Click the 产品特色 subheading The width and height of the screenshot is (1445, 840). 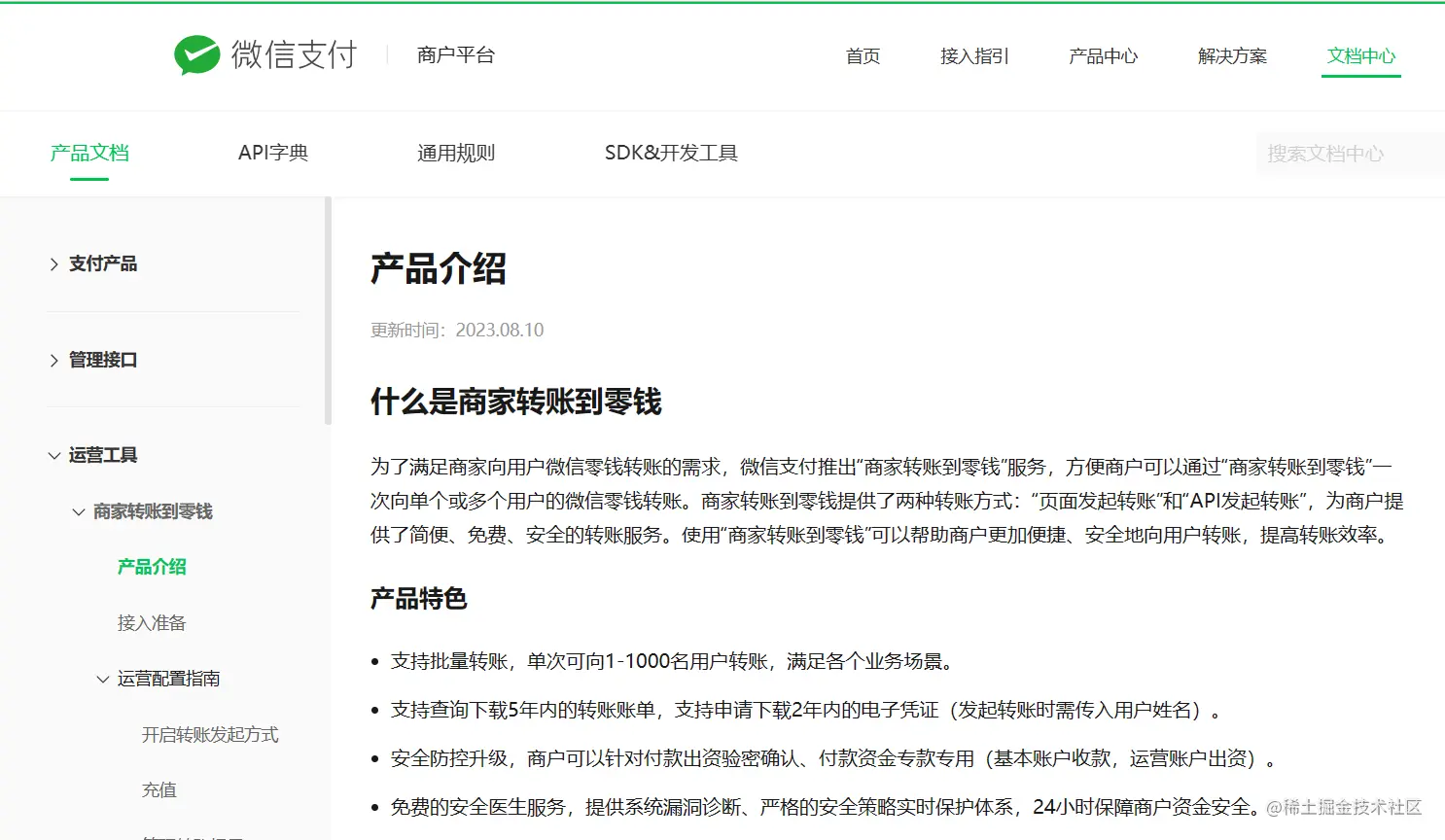tap(419, 599)
